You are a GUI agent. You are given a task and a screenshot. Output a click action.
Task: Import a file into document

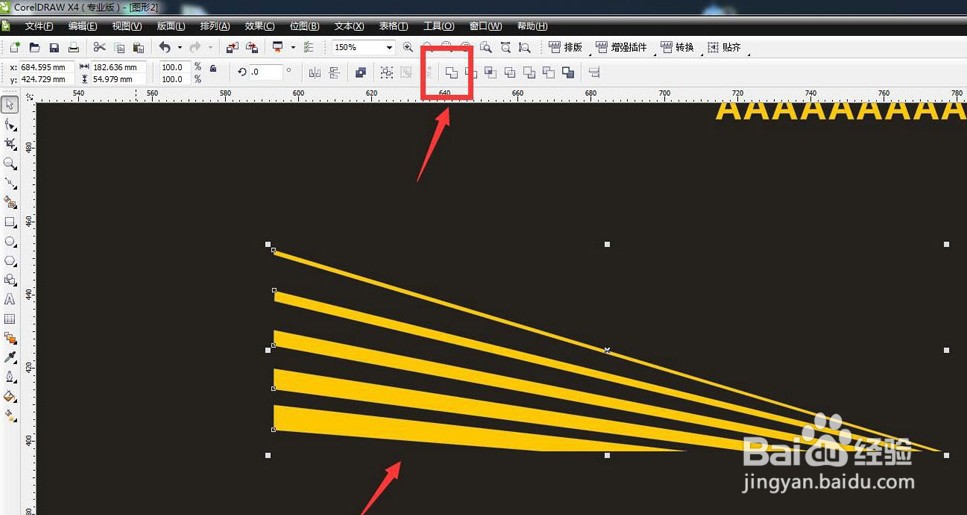pyautogui.click(x=232, y=47)
